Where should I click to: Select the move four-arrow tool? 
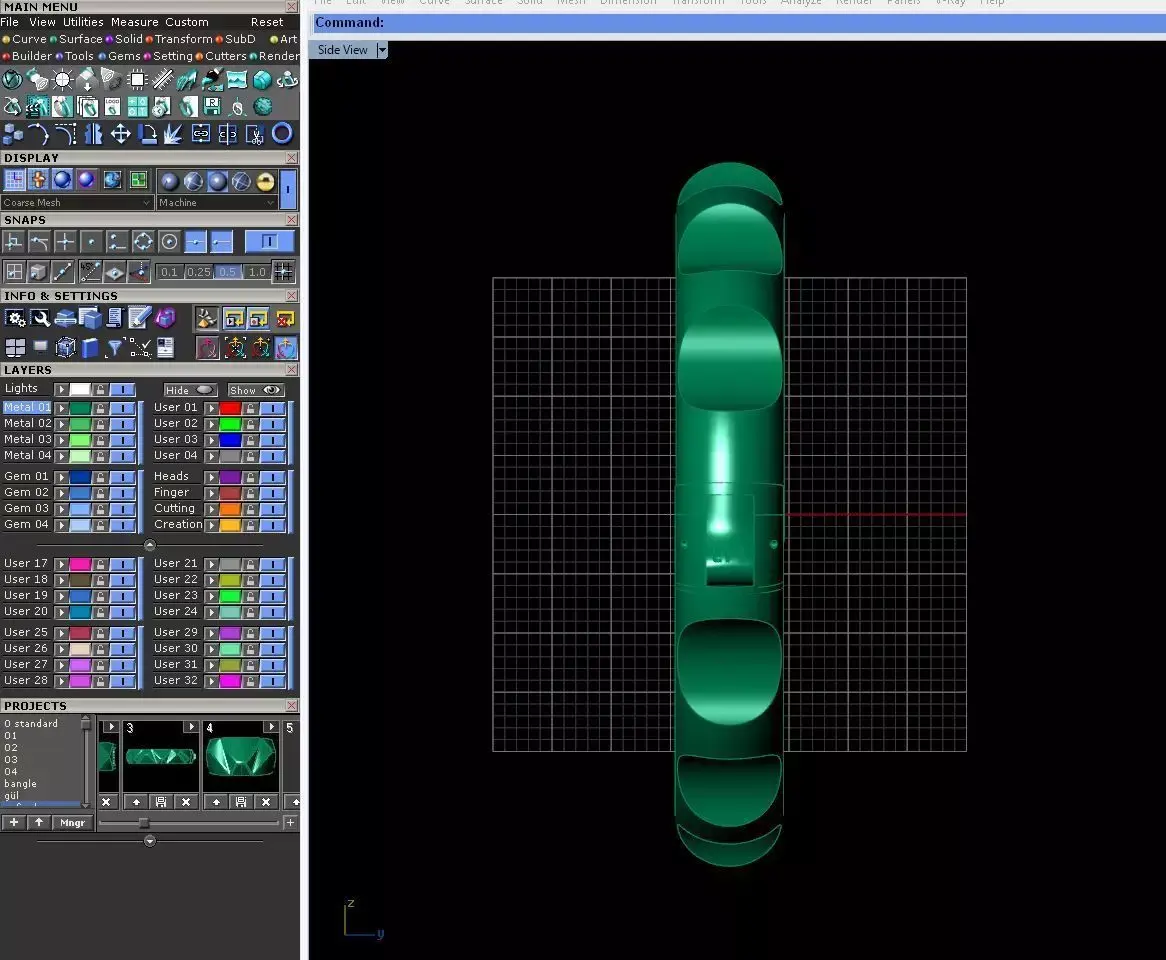pos(120,134)
